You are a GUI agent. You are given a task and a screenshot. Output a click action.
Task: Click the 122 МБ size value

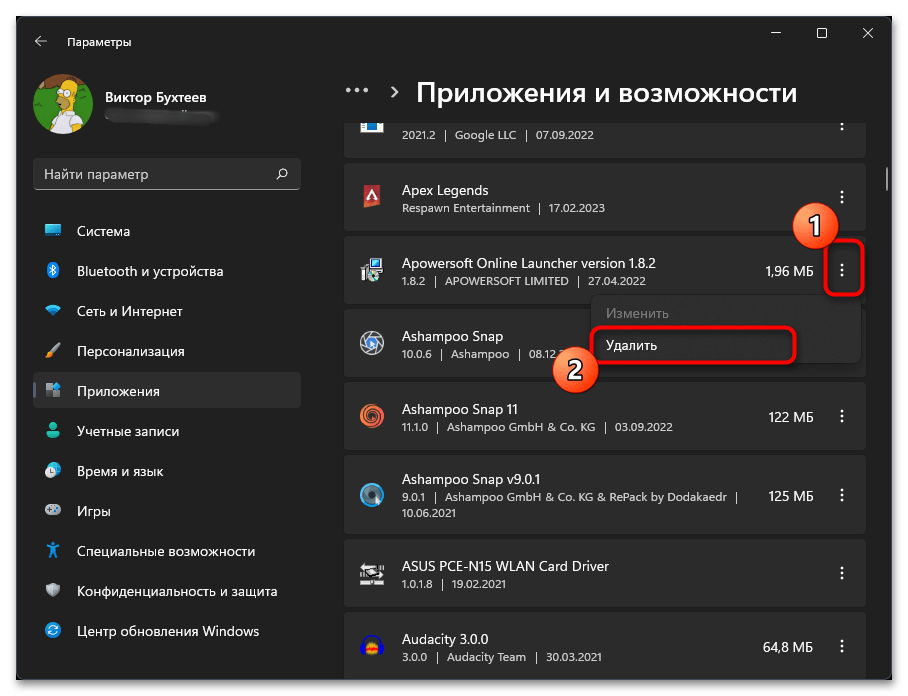click(790, 416)
